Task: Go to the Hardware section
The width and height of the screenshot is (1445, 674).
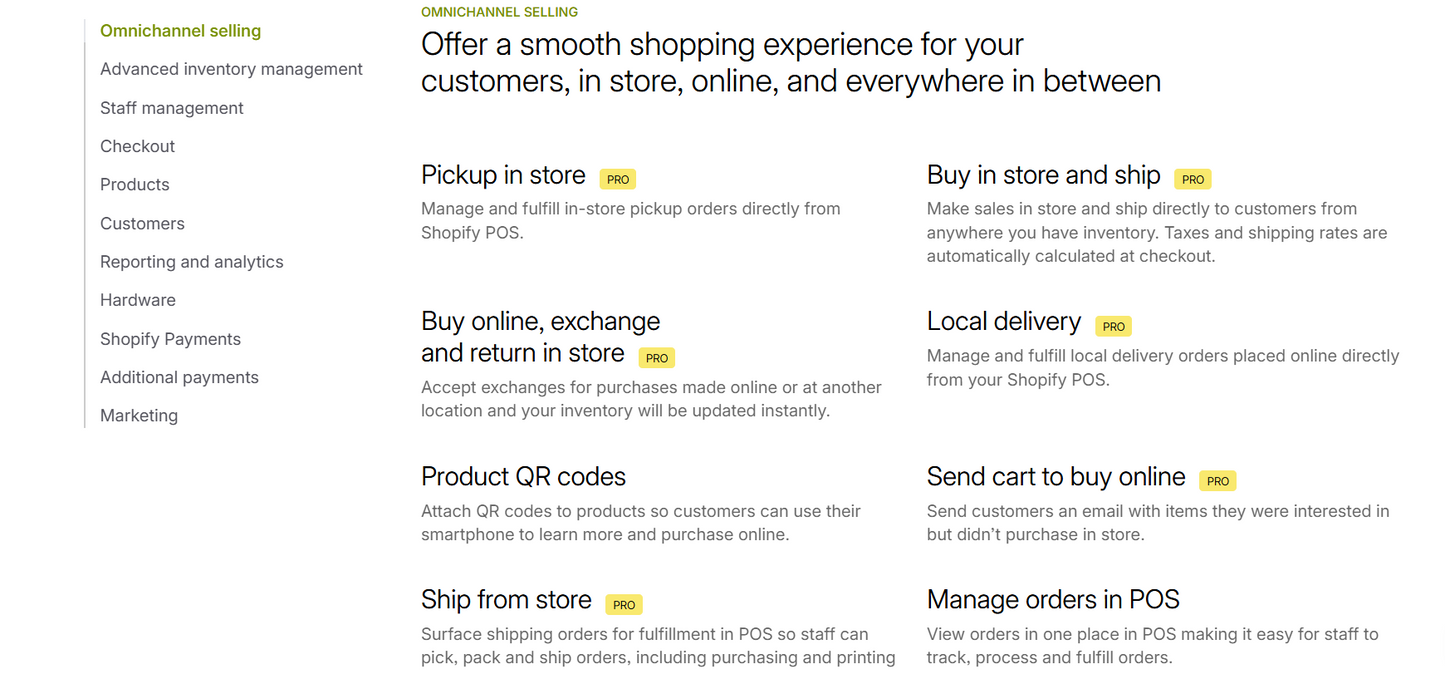Action: click(138, 300)
